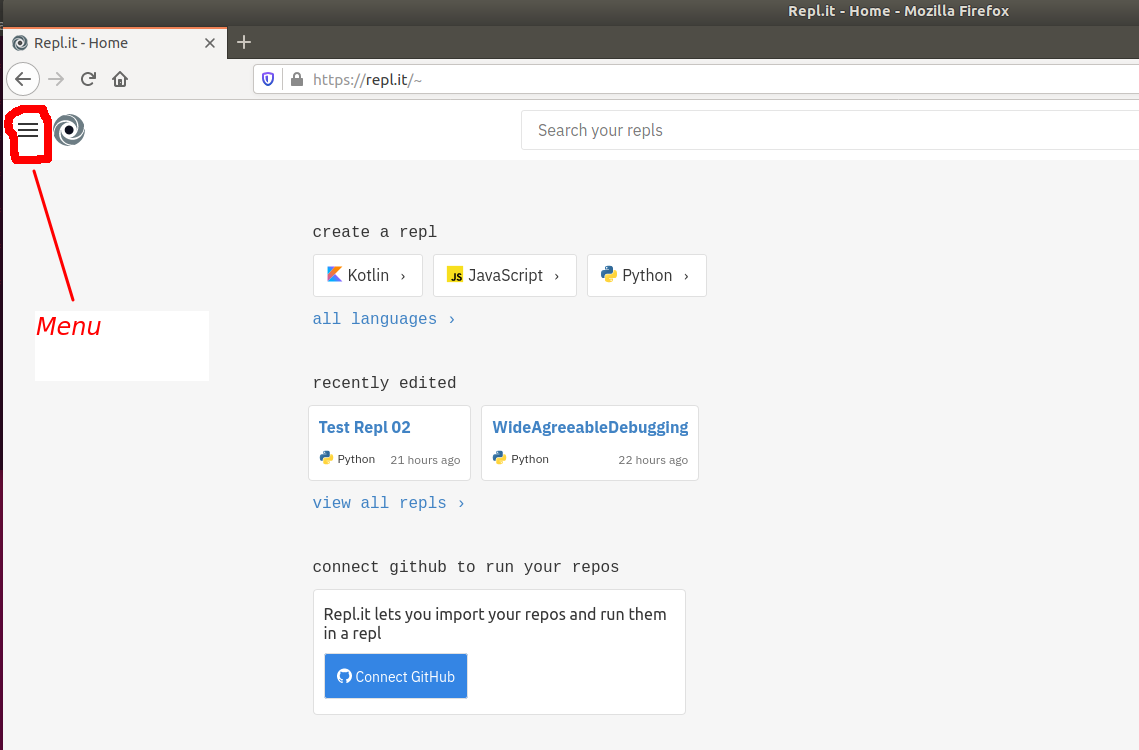Image resolution: width=1139 pixels, height=750 pixels.
Task: Click the 'recently edited' heading
Action: click(384, 383)
